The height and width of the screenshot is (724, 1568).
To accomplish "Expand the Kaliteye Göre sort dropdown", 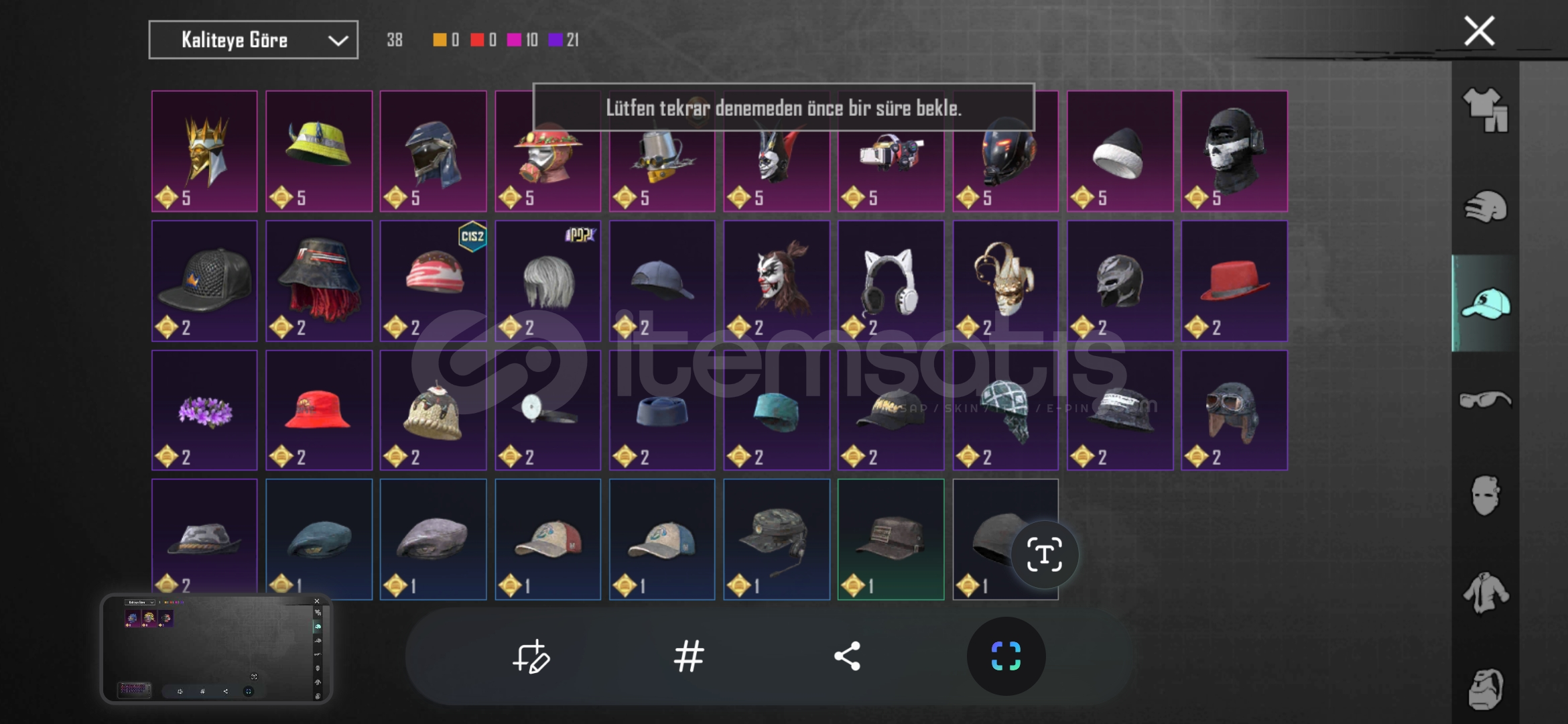I will coord(253,40).
